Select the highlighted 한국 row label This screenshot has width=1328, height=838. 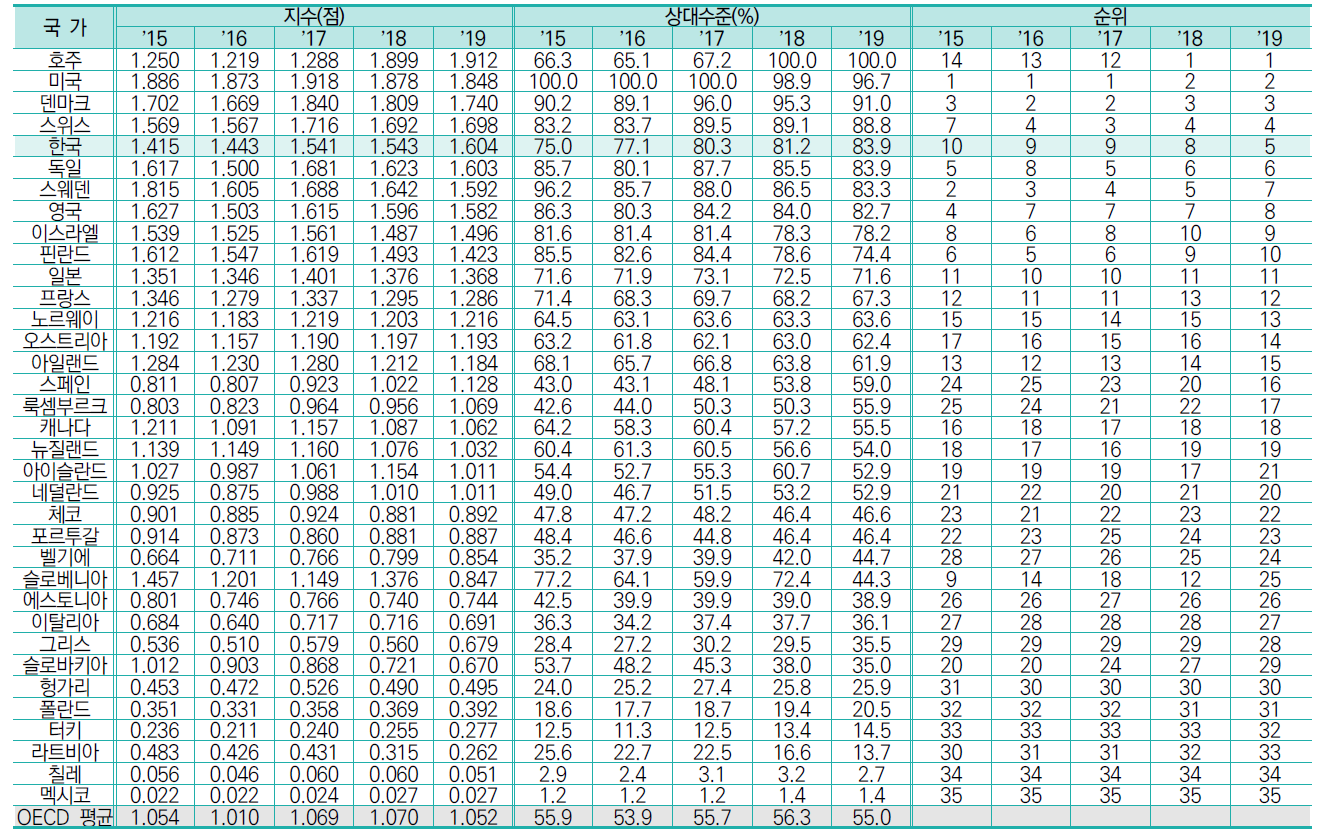point(65,145)
